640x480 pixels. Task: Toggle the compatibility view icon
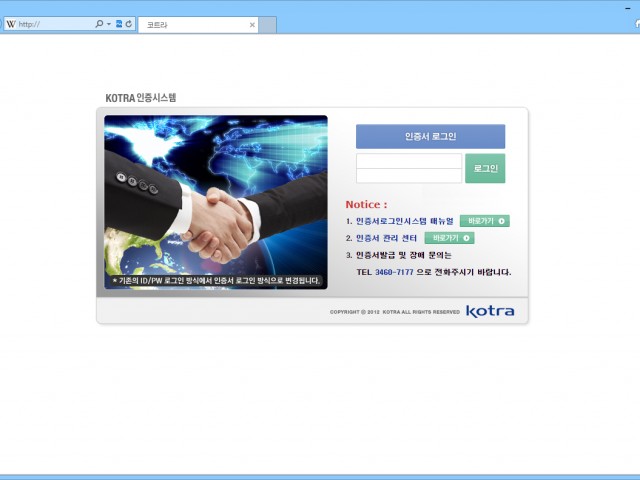(119, 24)
